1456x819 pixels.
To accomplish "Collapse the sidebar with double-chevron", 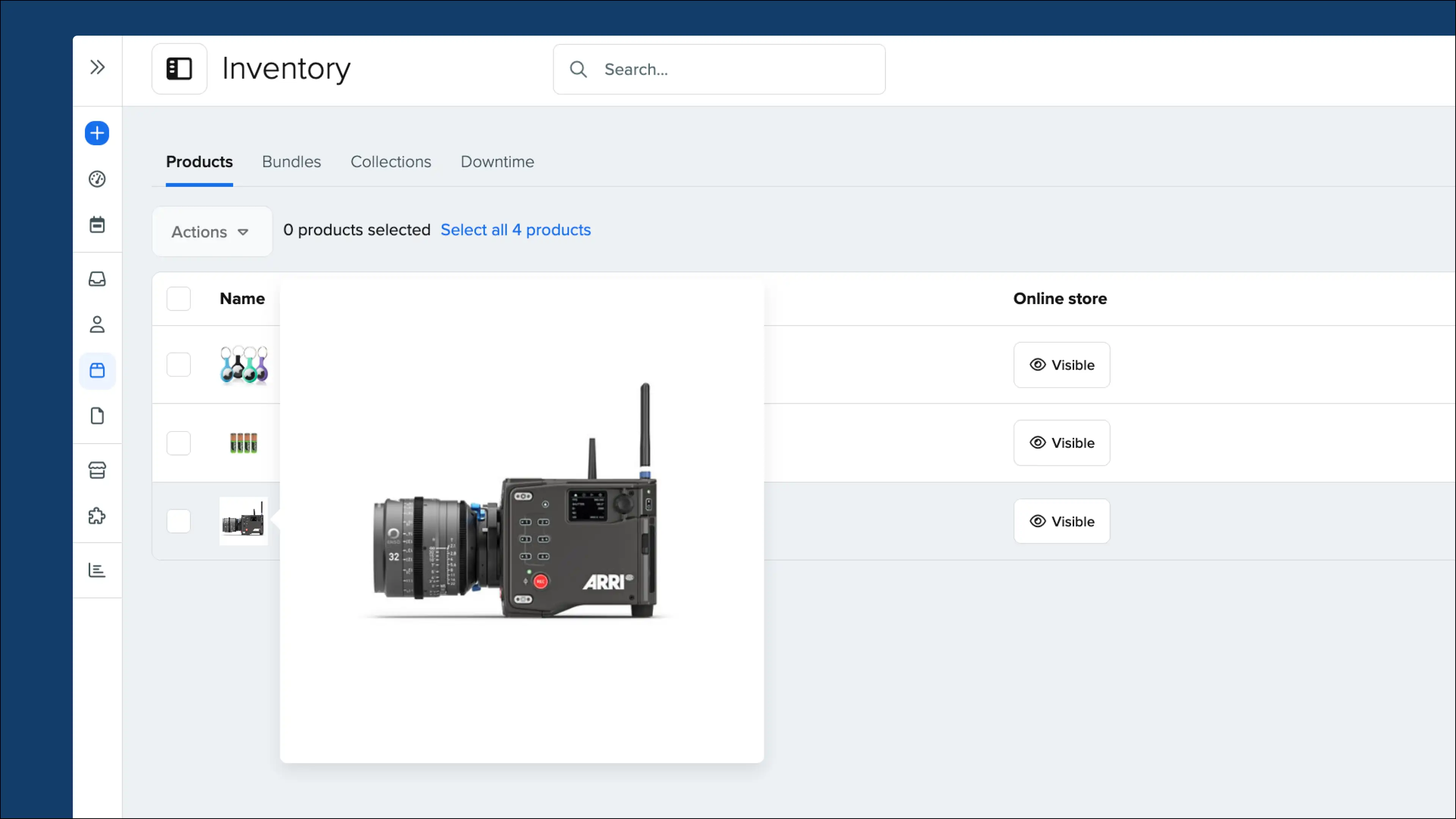I will (x=97, y=67).
